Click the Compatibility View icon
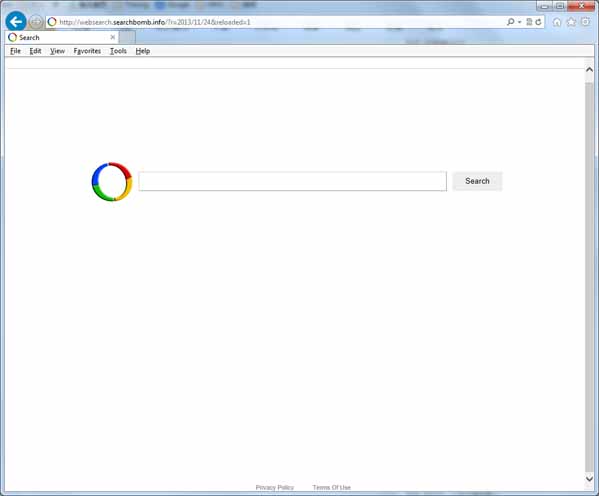The width and height of the screenshot is (599, 496). coord(529,22)
